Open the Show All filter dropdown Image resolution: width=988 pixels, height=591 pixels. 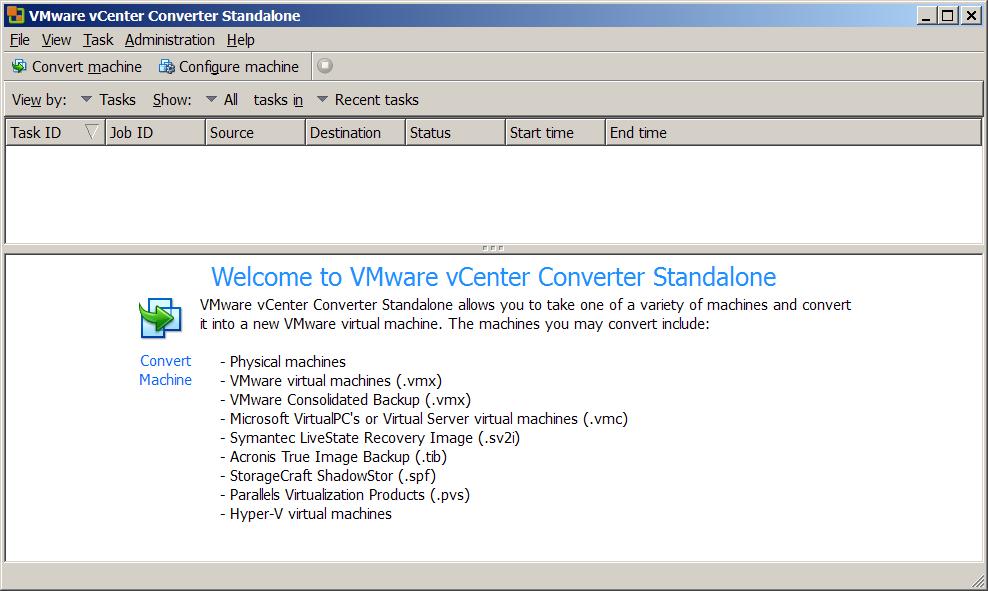[211, 100]
